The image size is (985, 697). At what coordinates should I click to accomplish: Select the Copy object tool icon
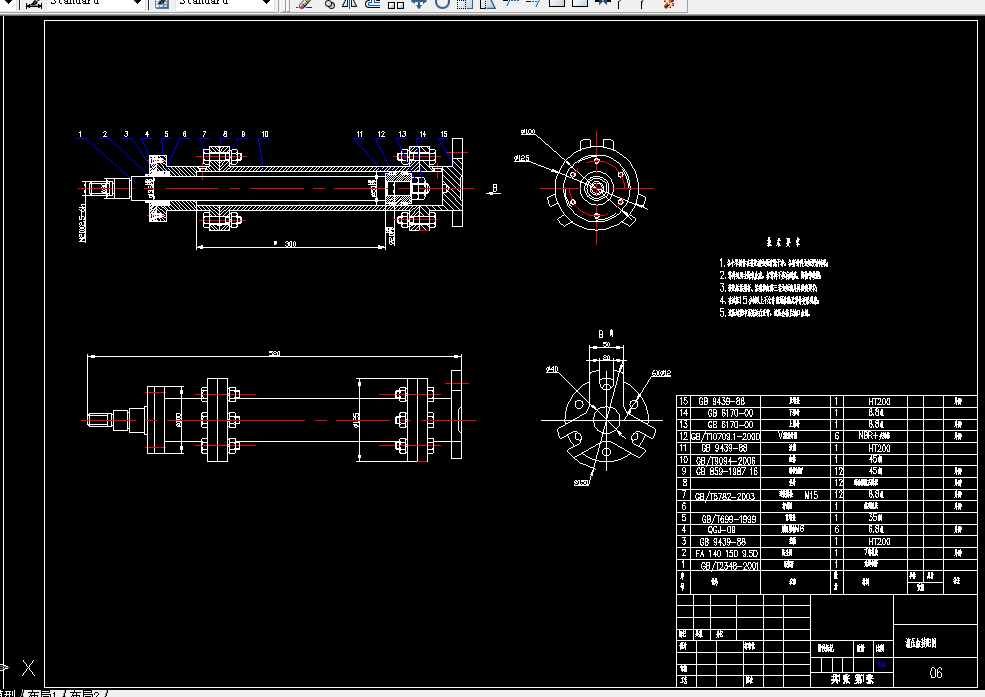[330, 3]
